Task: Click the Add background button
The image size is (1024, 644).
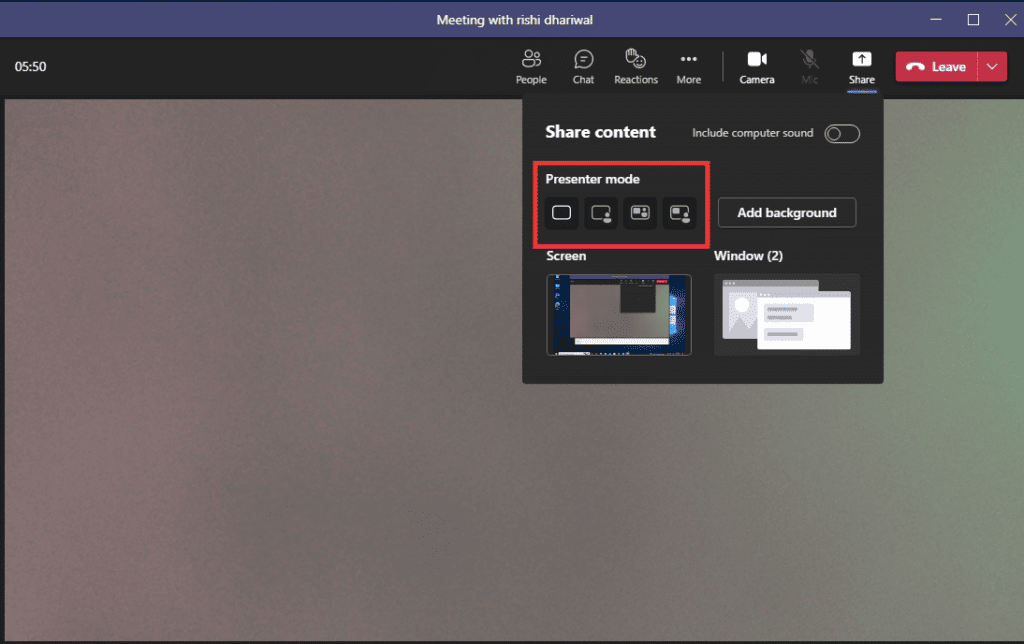Action: coord(786,212)
